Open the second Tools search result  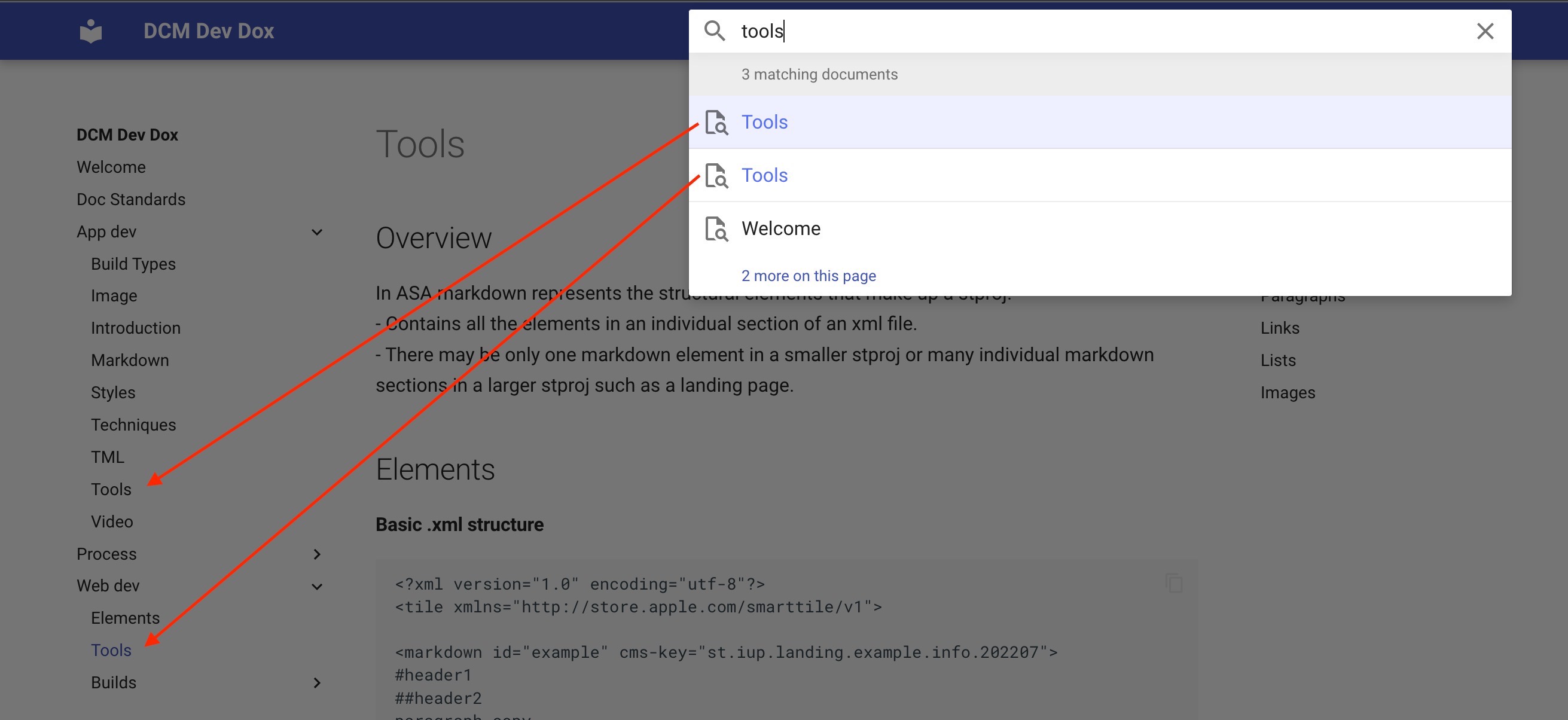pyautogui.click(x=1100, y=175)
